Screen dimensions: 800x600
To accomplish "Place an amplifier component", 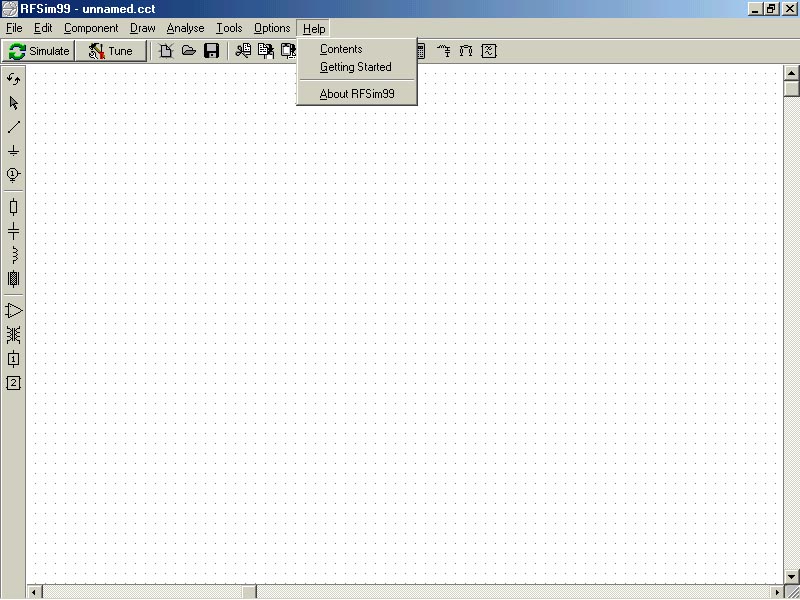I will (x=14, y=311).
